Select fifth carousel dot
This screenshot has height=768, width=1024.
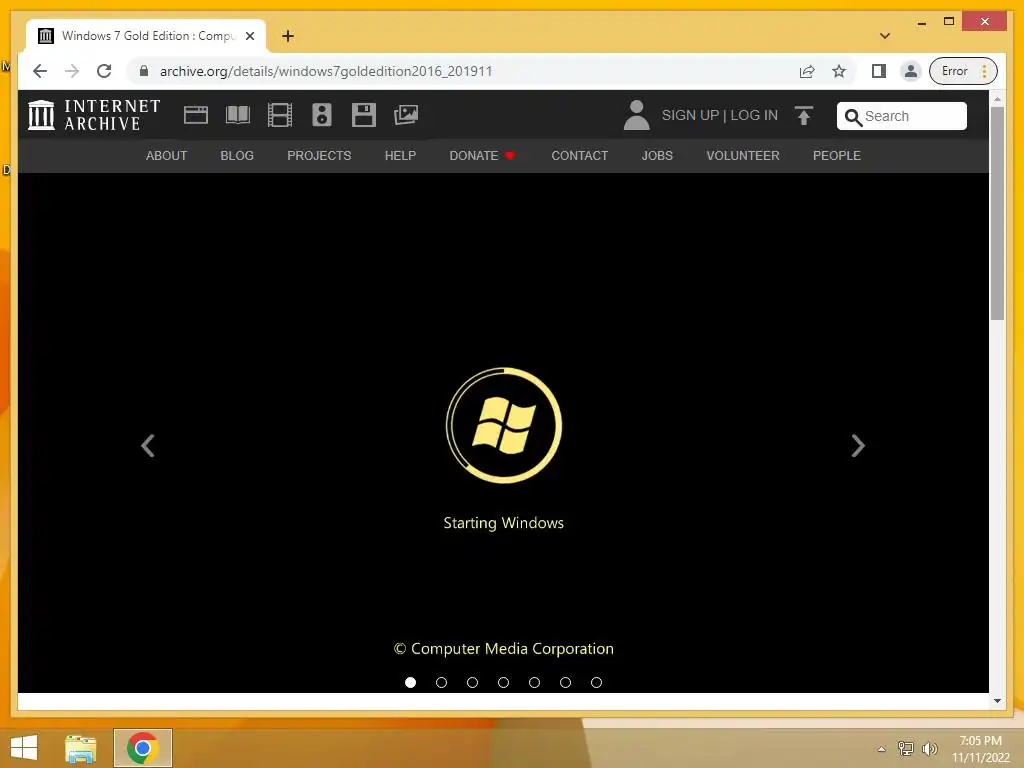[x=534, y=682]
